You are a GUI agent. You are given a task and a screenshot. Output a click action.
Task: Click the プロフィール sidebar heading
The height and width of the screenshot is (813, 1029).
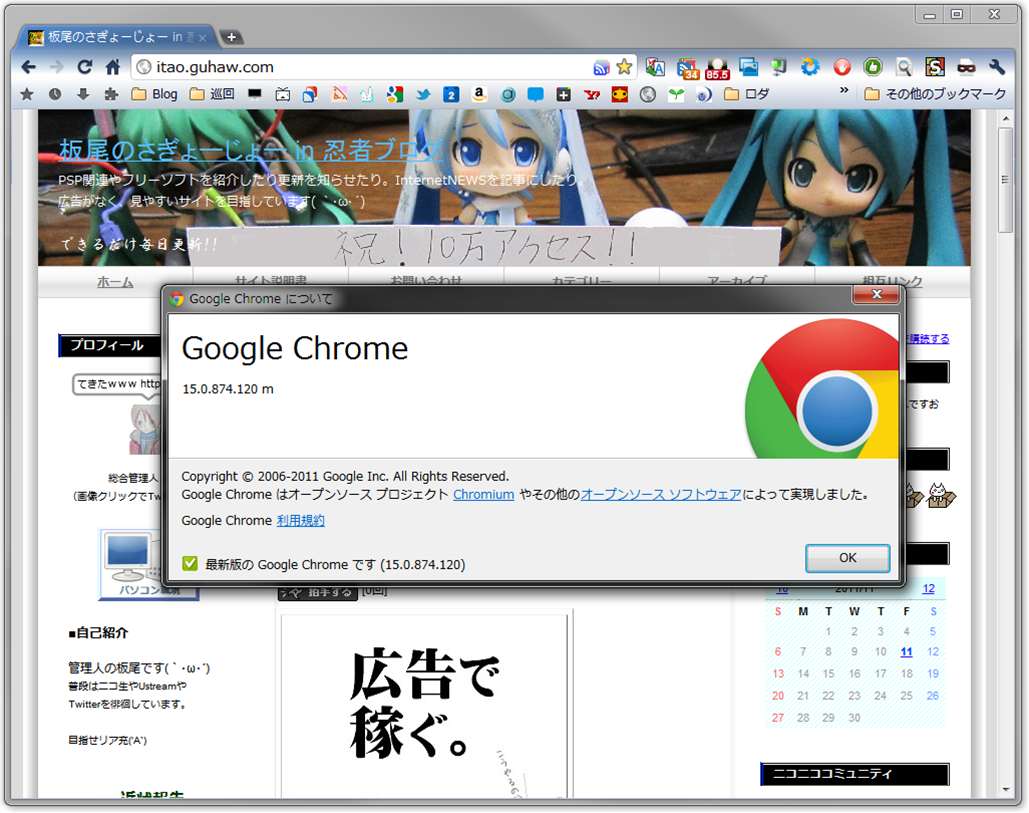point(109,345)
